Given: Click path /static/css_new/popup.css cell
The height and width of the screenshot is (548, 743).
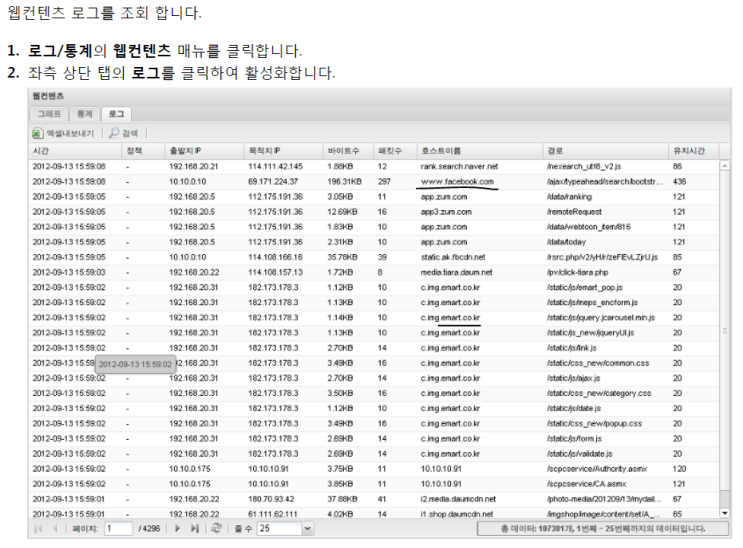Looking at the screenshot, I should (594, 424).
